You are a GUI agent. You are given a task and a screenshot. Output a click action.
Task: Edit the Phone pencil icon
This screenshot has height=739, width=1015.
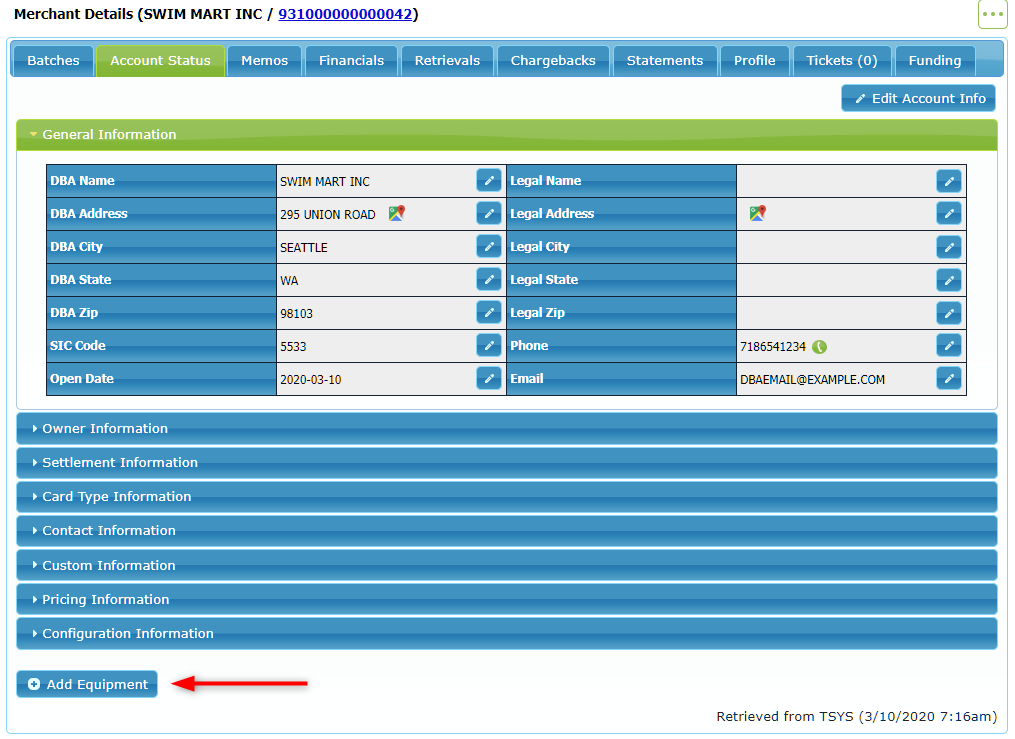(948, 346)
